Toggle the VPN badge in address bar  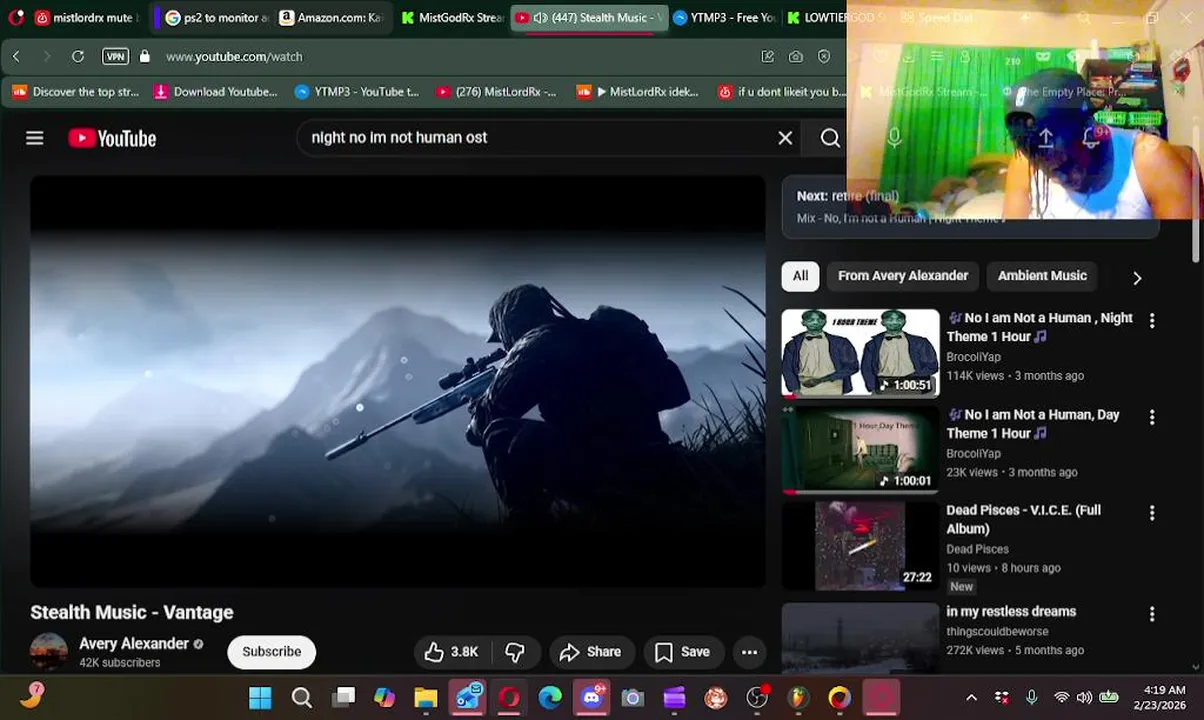(x=115, y=57)
